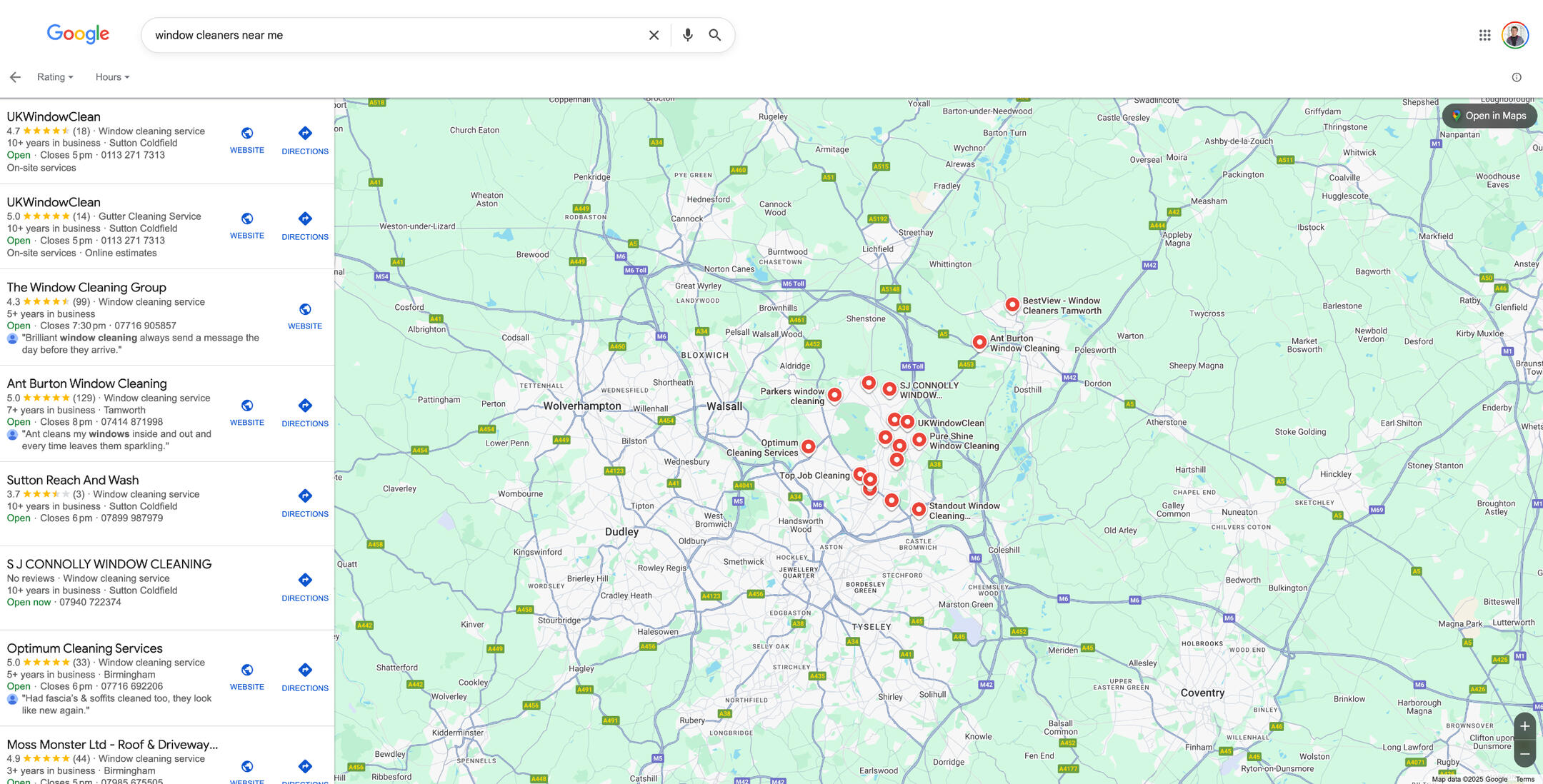Toggle map zoom out with the minus control

pyautogui.click(x=1524, y=753)
